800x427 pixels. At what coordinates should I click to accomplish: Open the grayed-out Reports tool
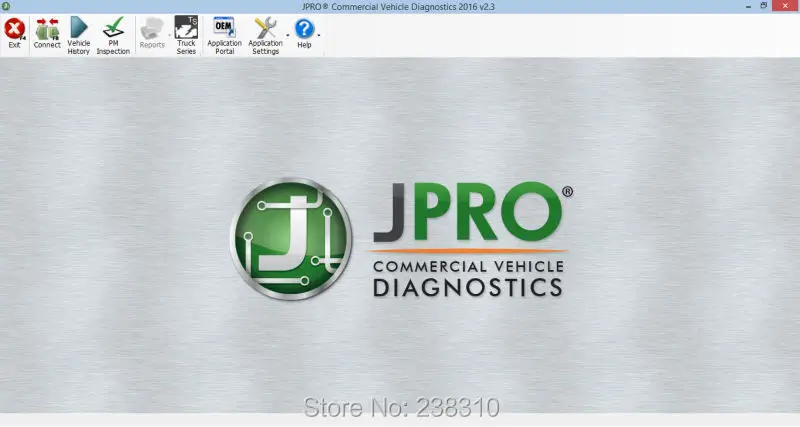[x=152, y=33]
